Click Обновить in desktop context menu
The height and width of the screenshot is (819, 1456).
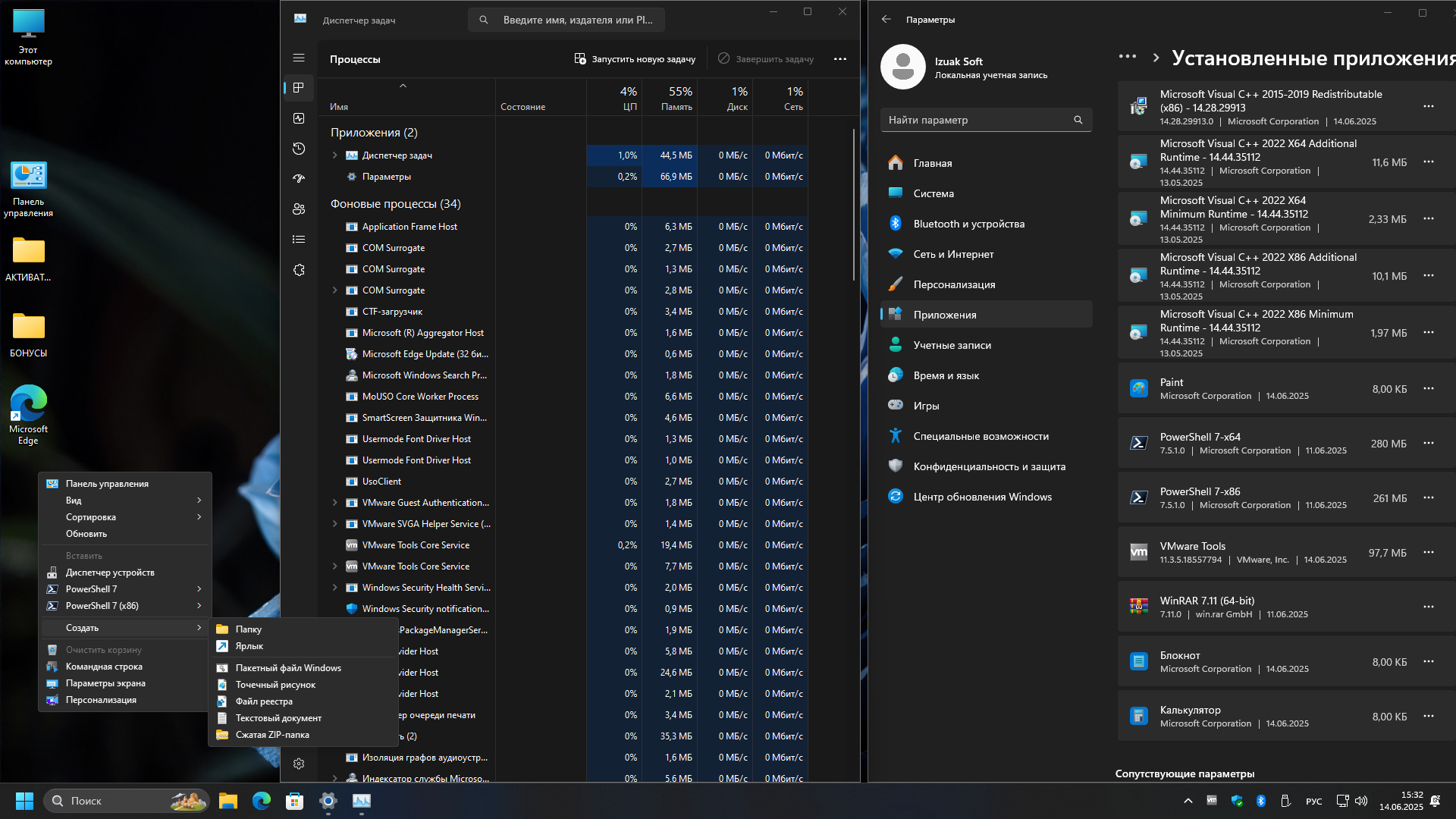point(125,534)
